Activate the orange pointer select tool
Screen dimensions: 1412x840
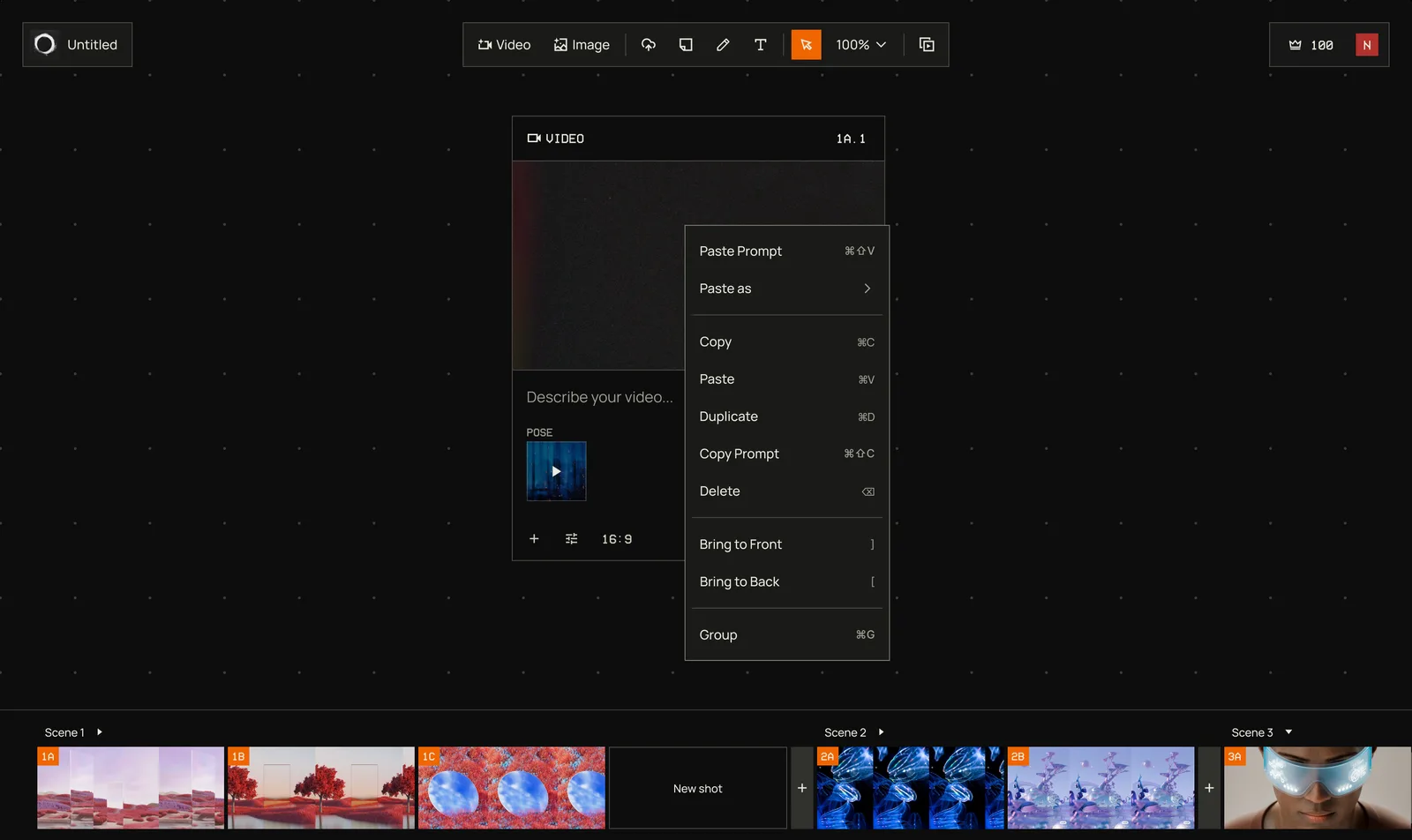(x=806, y=45)
